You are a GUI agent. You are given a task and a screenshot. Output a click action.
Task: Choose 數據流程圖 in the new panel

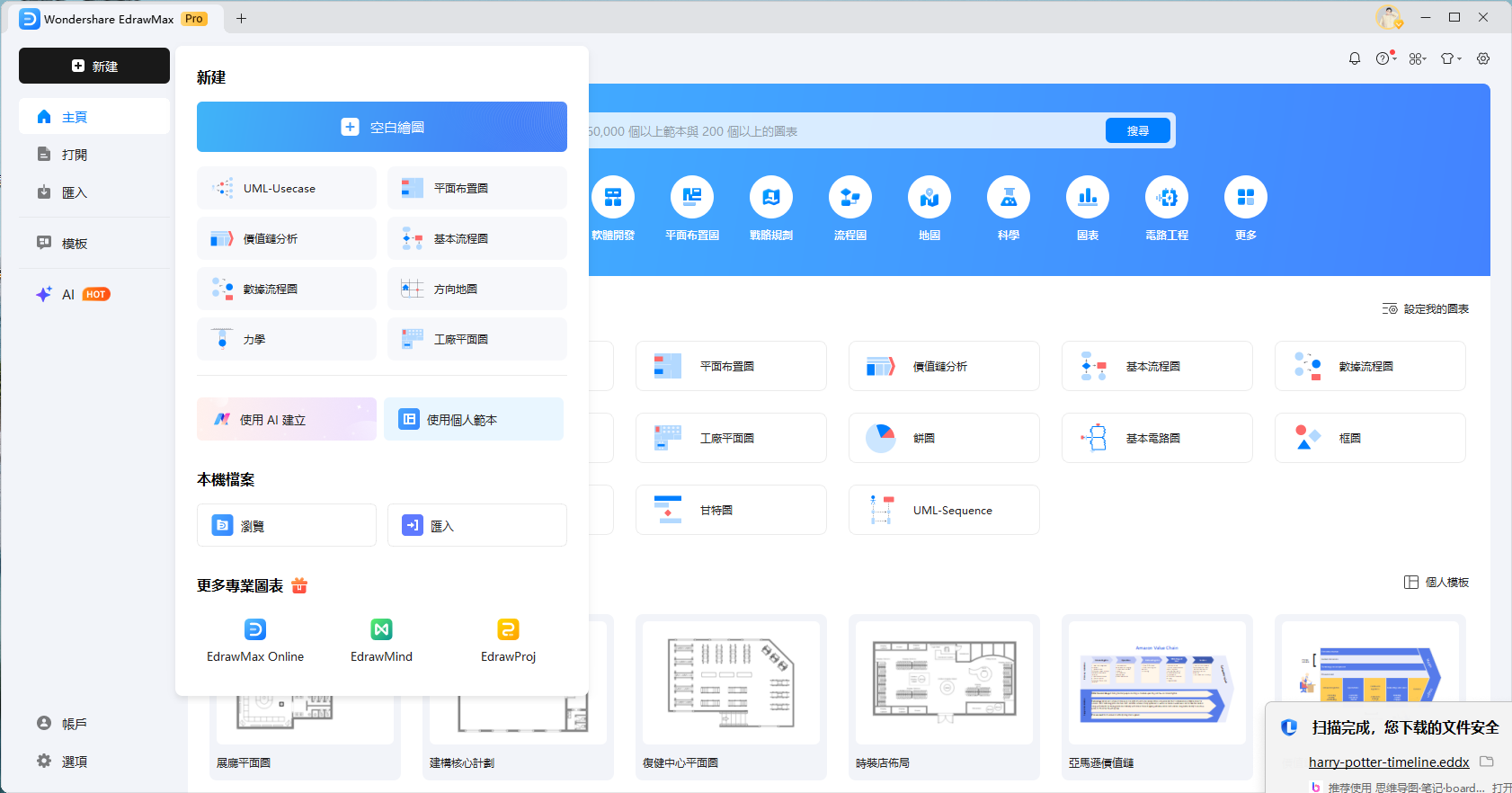pos(287,289)
